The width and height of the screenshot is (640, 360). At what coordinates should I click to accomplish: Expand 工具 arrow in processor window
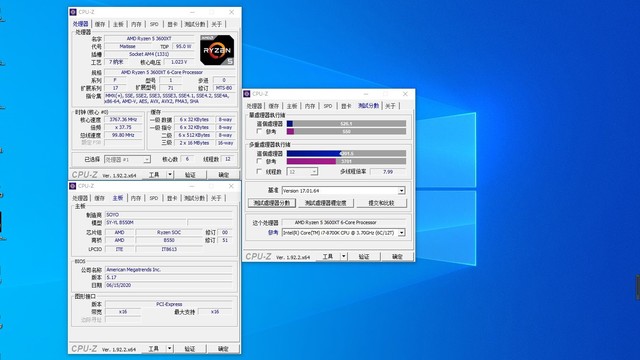(170, 175)
